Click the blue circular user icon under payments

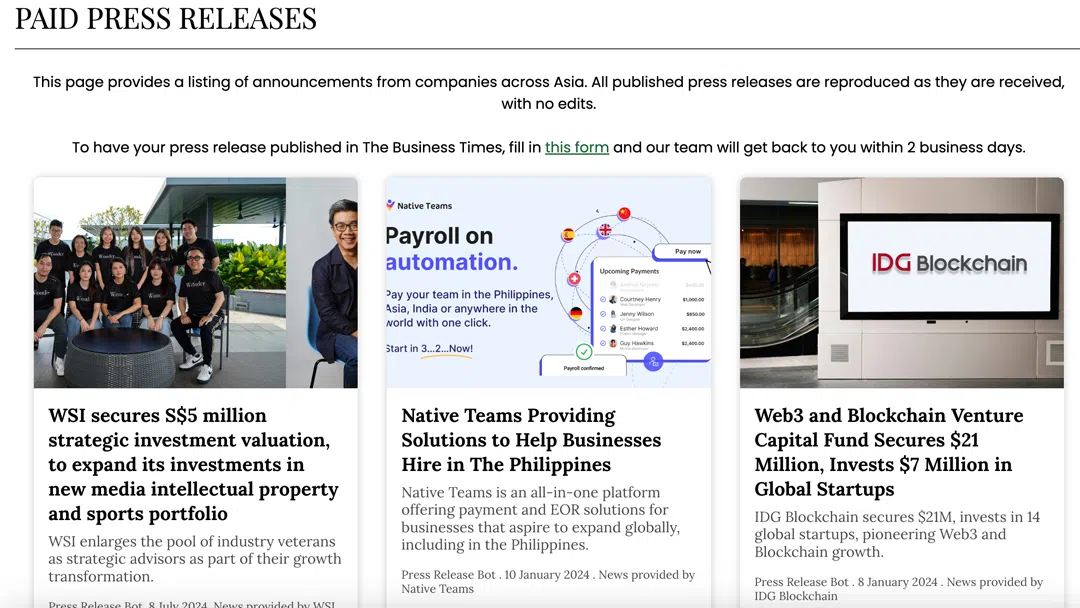click(x=654, y=361)
